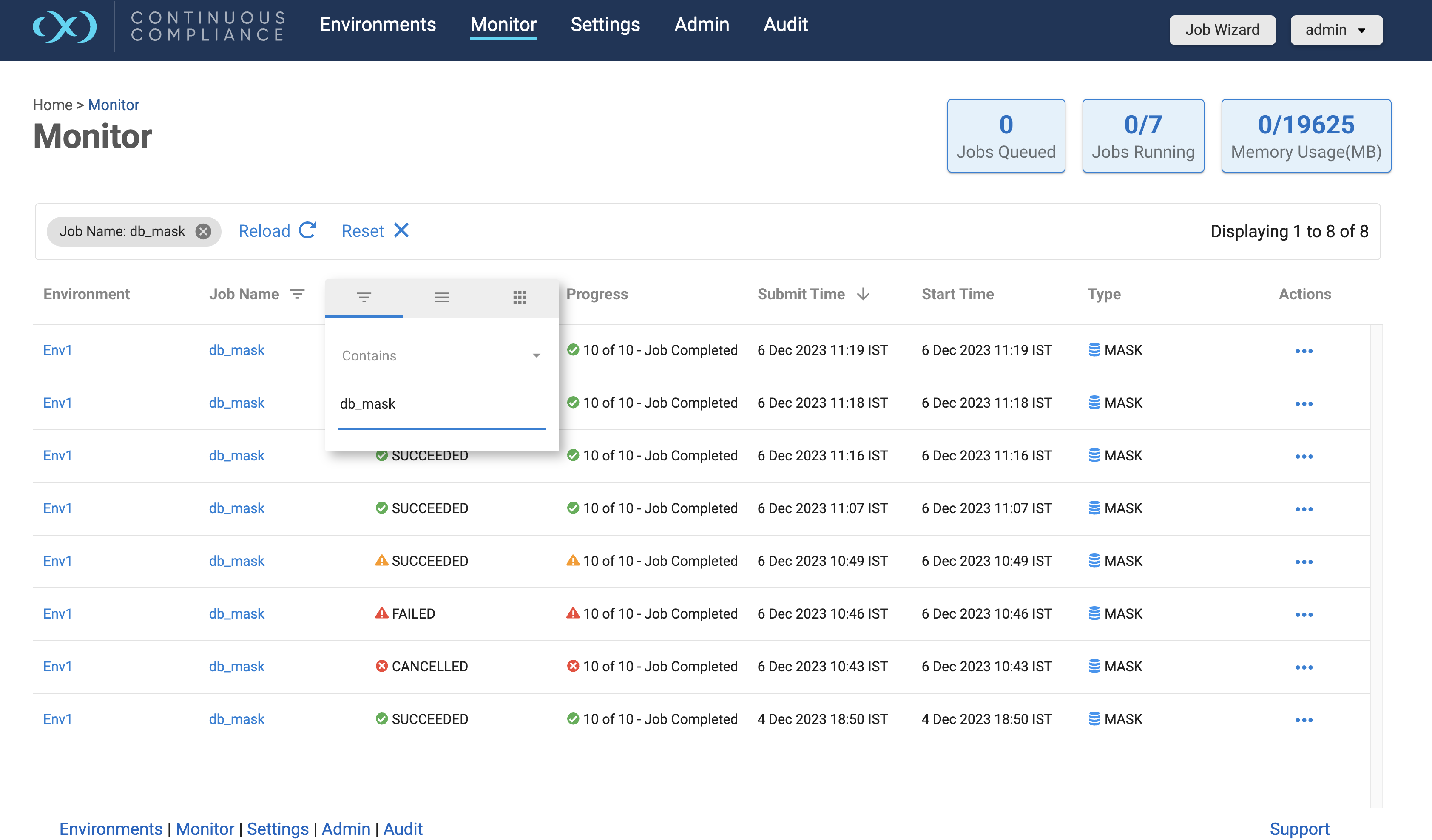Click the db_mask filter text field
Screen dimensions: 1432x840
coord(441,404)
